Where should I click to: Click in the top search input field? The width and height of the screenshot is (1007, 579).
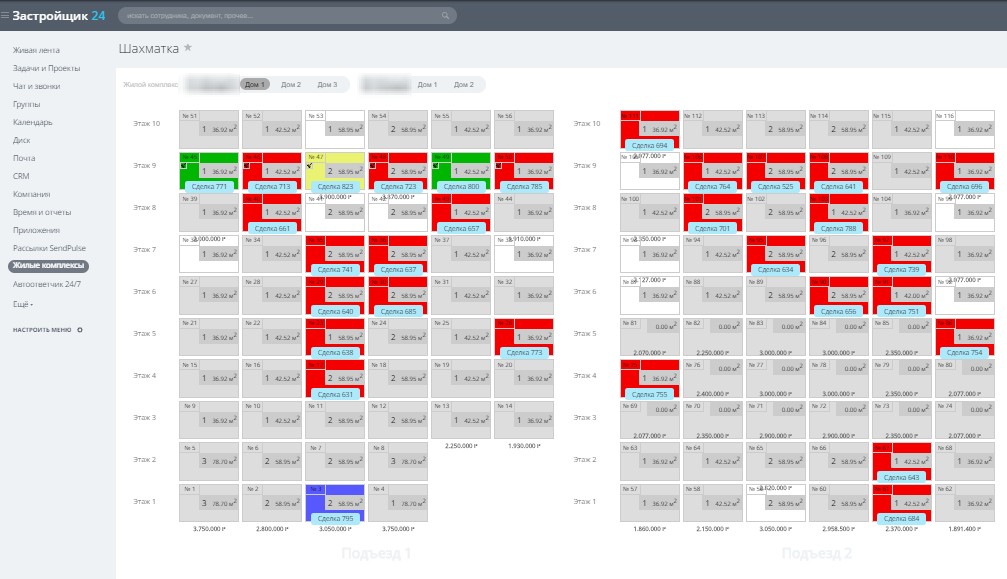click(283, 15)
